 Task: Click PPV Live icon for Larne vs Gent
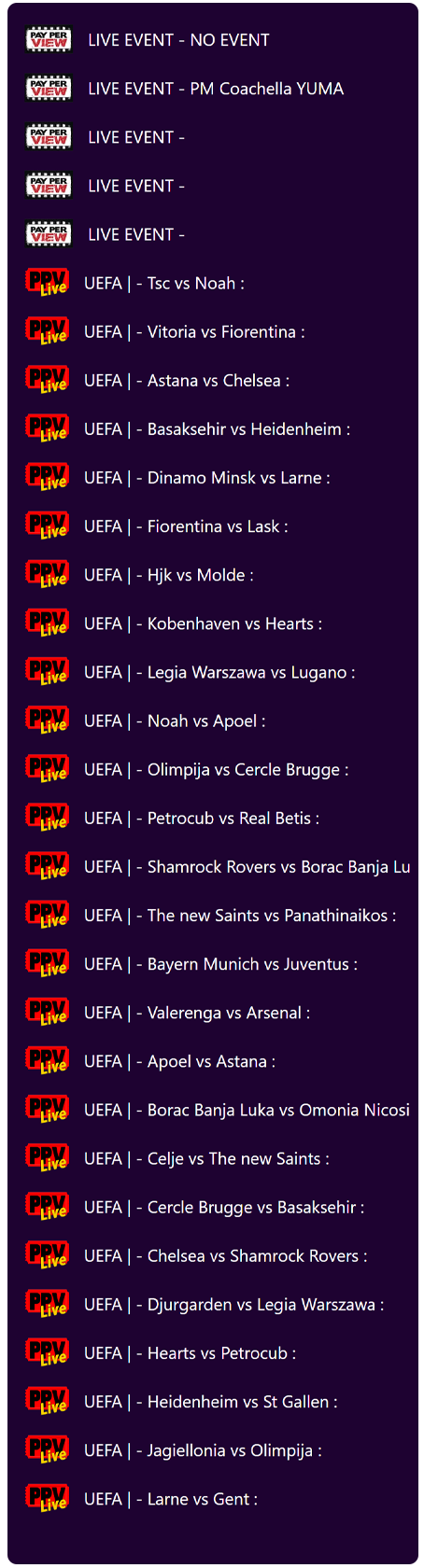[x=47, y=1499]
